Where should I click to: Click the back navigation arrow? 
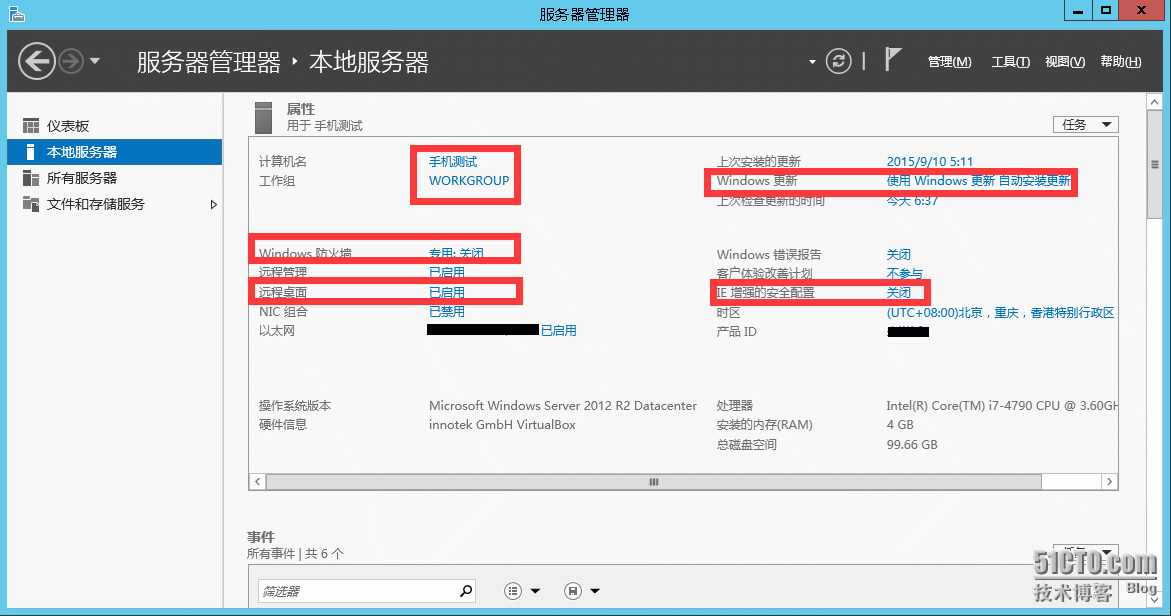click(37, 61)
